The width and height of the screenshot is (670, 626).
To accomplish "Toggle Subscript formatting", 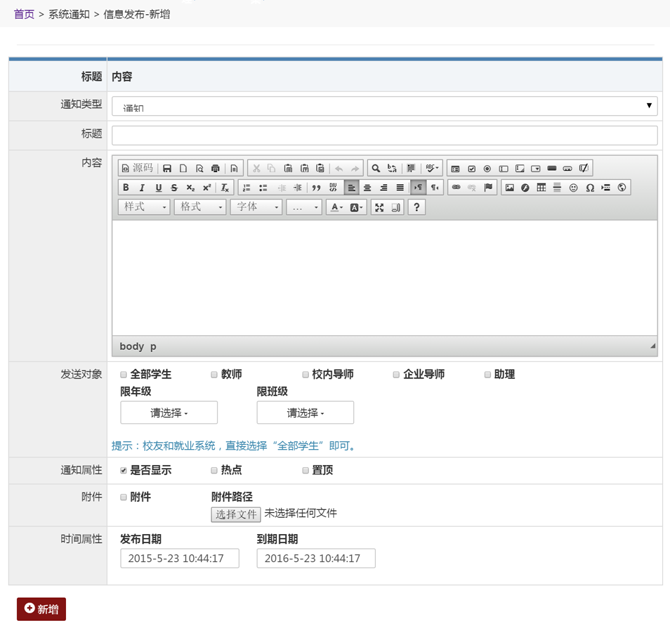I will [x=191, y=188].
